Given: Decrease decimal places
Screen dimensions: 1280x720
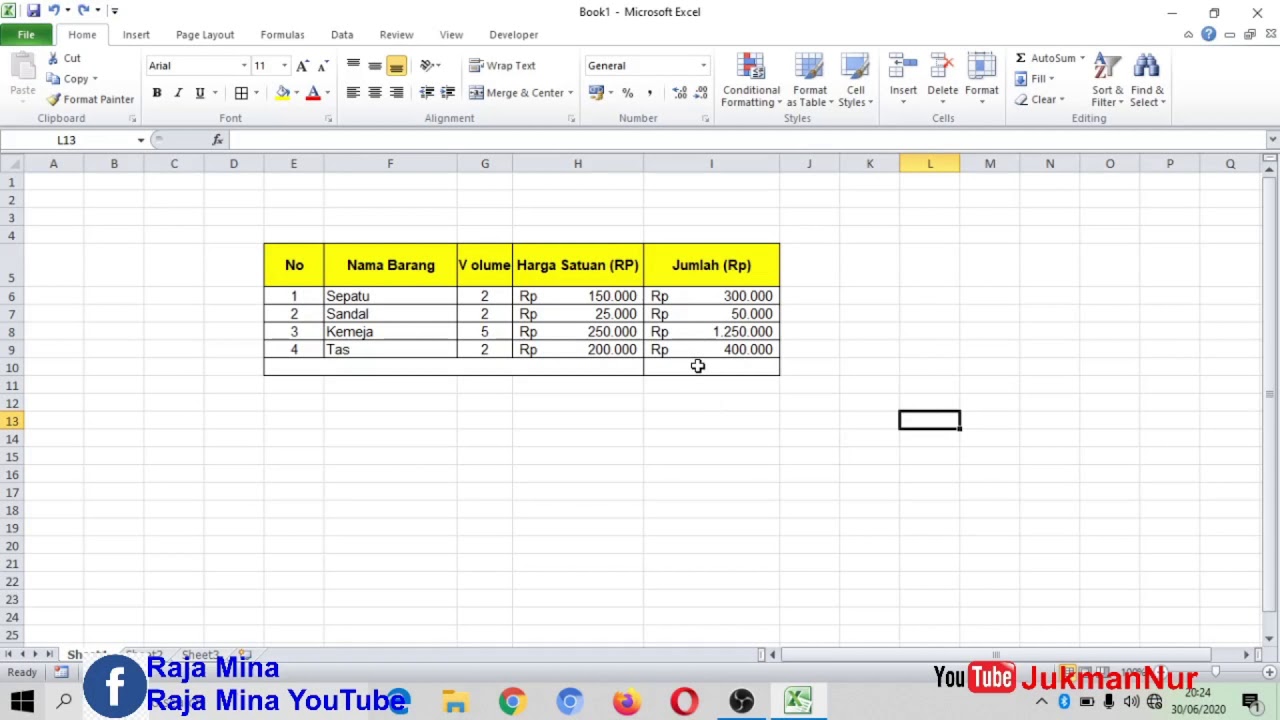Looking at the screenshot, I should 701,93.
